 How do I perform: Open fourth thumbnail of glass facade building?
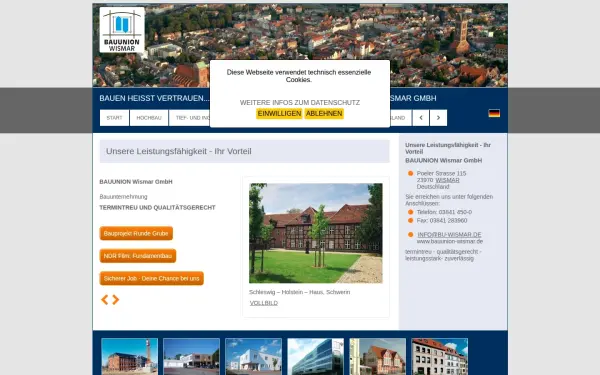(315, 357)
